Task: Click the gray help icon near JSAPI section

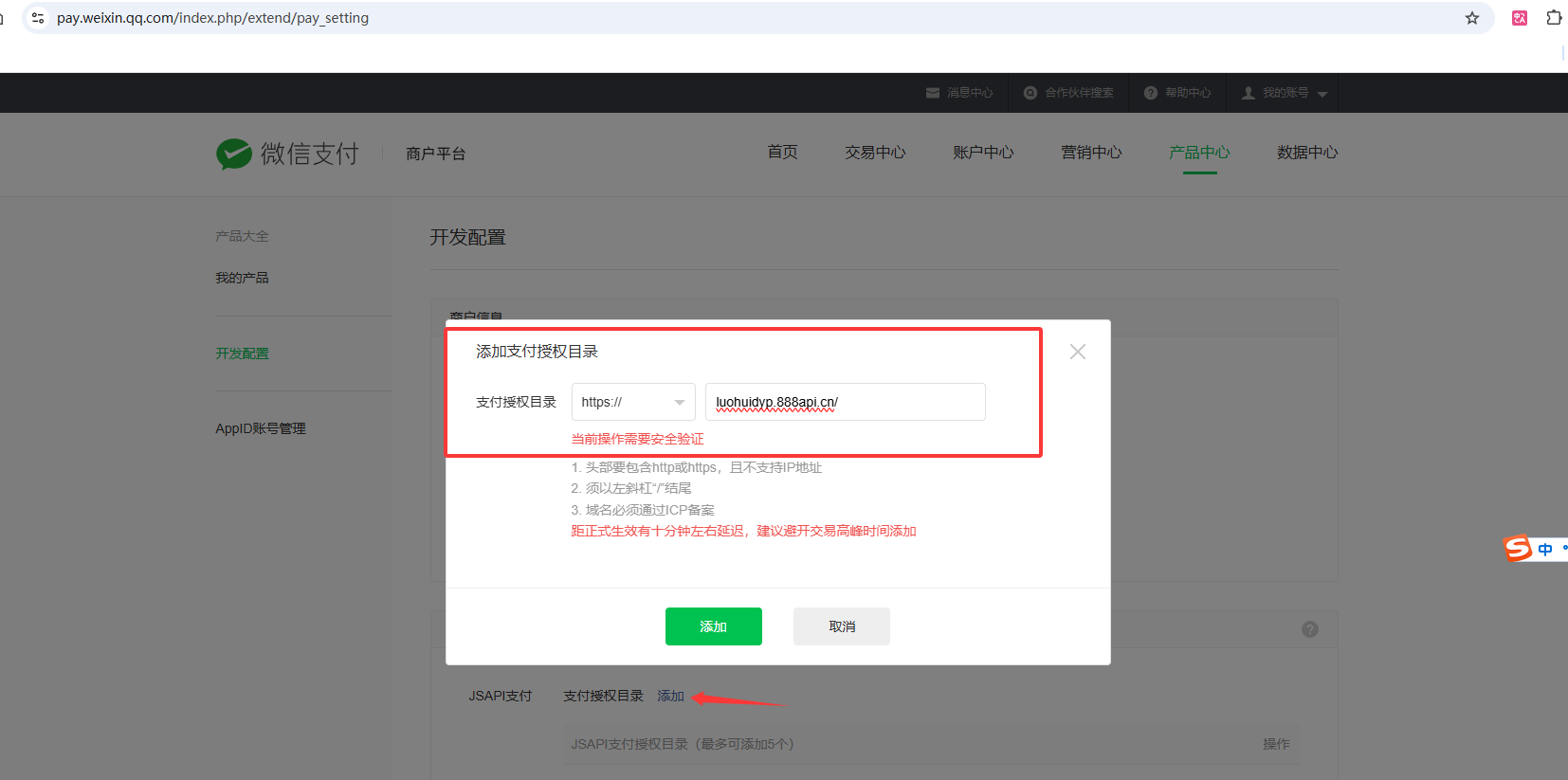Action: tap(1309, 629)
